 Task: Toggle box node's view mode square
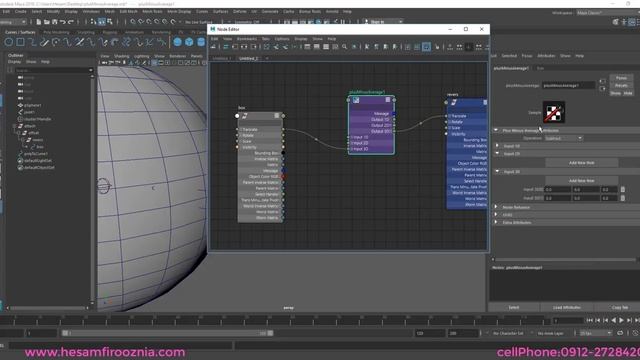point(277,116)
